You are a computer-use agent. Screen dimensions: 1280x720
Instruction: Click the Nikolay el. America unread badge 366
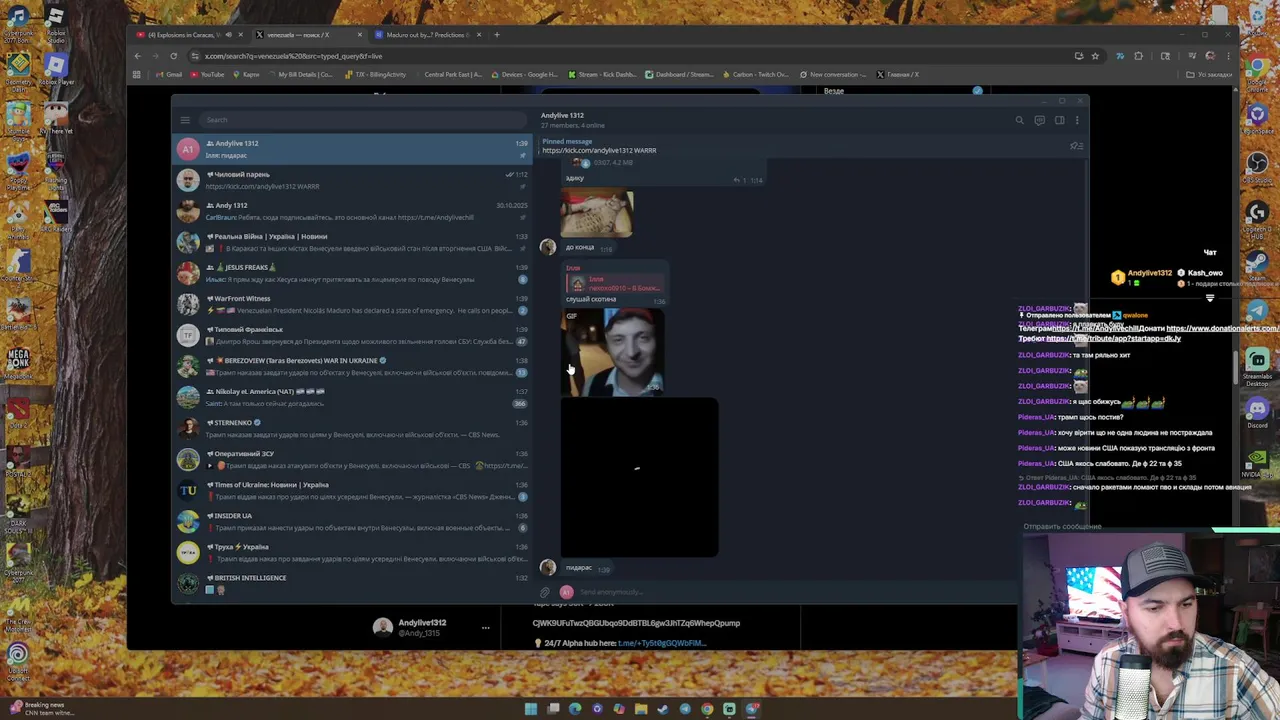click(x=519, y=403)
